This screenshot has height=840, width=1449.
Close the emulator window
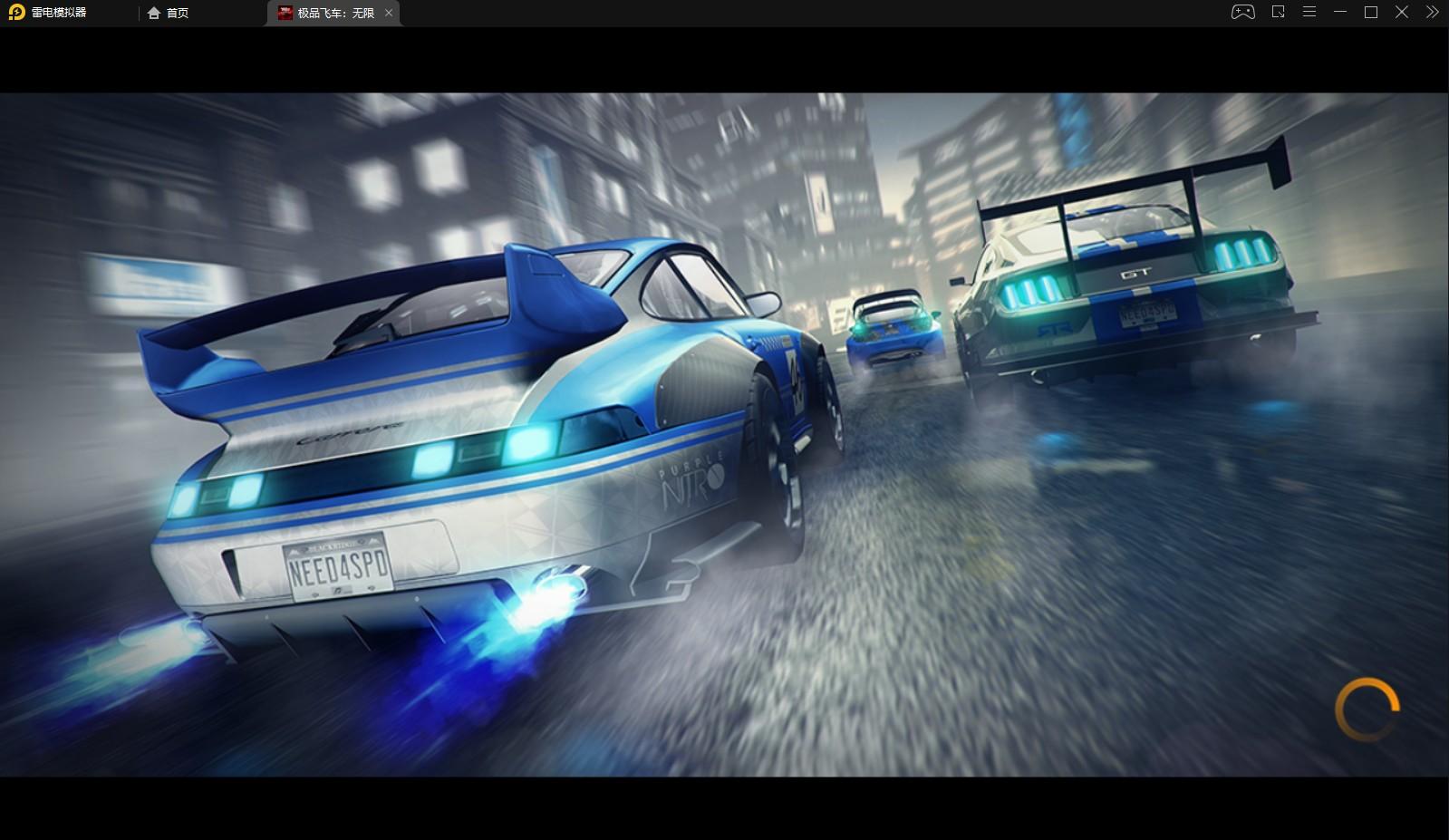[x=1402, y=13]
